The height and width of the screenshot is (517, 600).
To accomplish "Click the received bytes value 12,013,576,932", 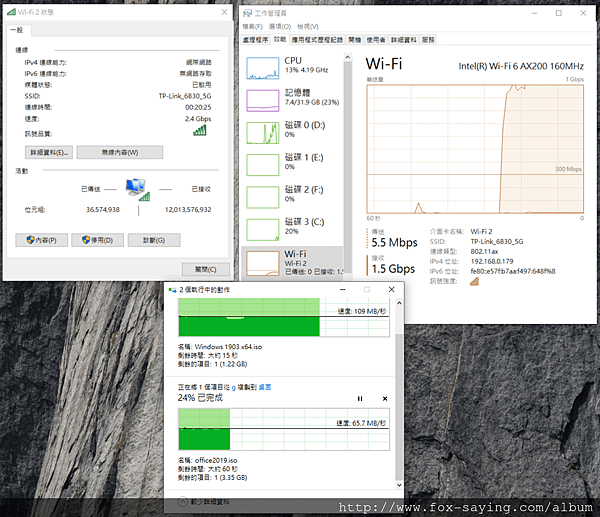I will coord(188,210).
